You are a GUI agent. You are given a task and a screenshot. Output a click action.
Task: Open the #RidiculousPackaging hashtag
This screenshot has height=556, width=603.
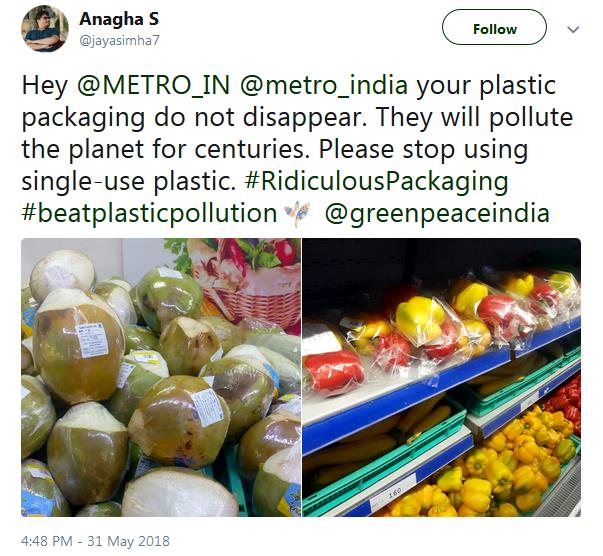tap(376, 181)
